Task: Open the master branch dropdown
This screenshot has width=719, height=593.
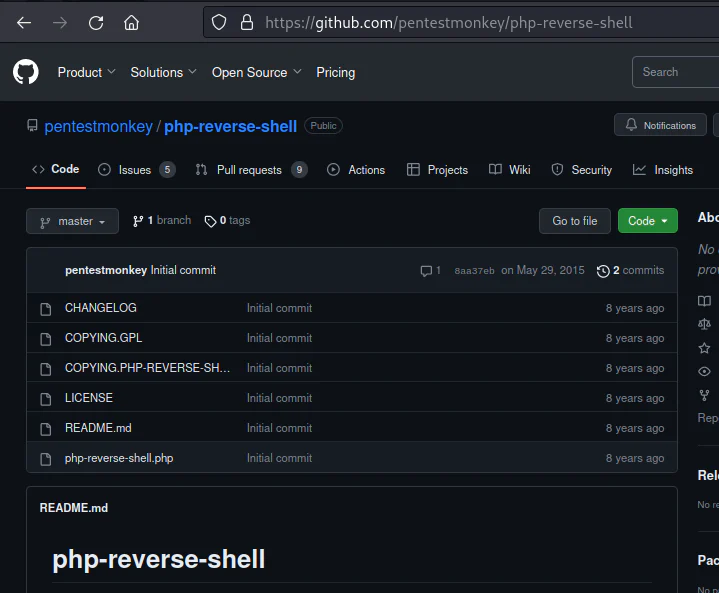Action: 72,221
